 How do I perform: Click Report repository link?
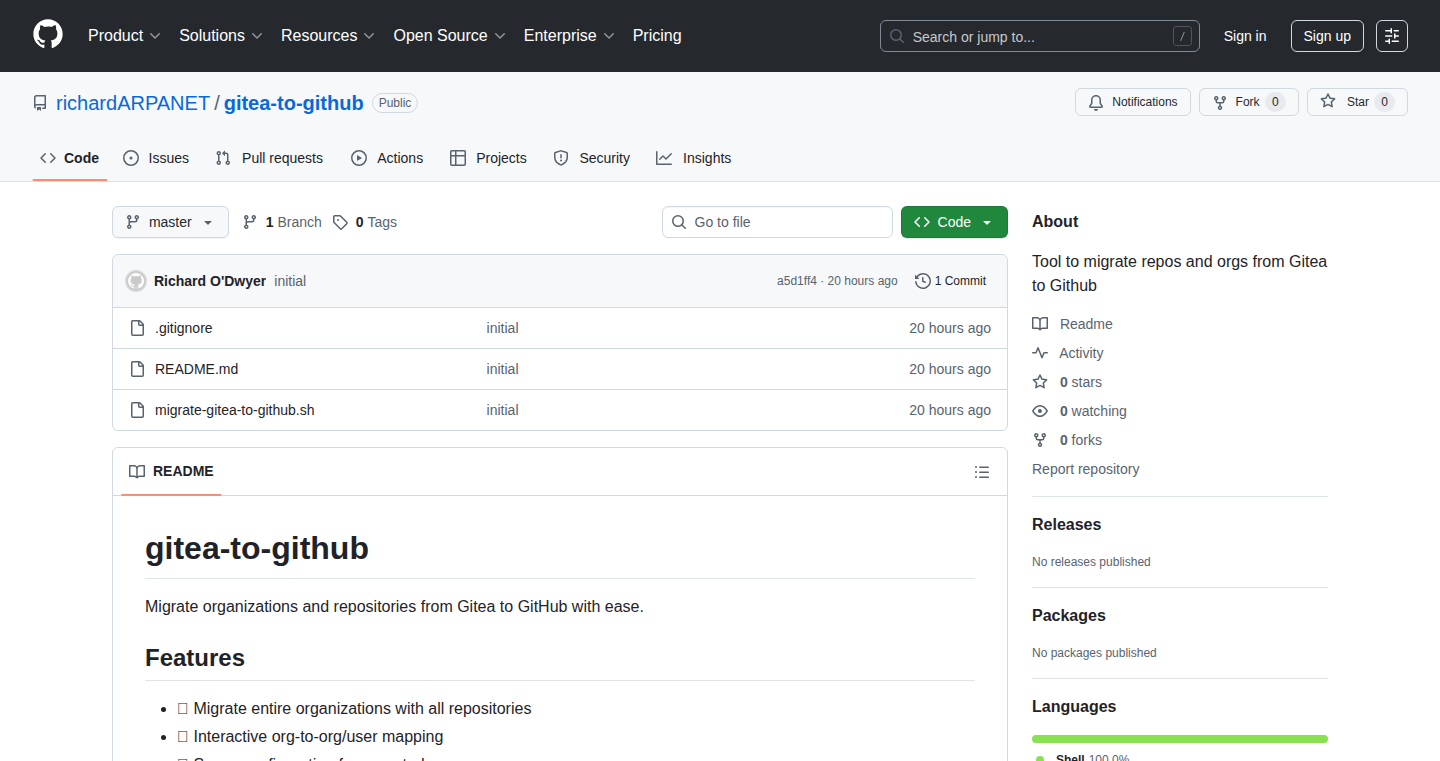pos(1086,469)
